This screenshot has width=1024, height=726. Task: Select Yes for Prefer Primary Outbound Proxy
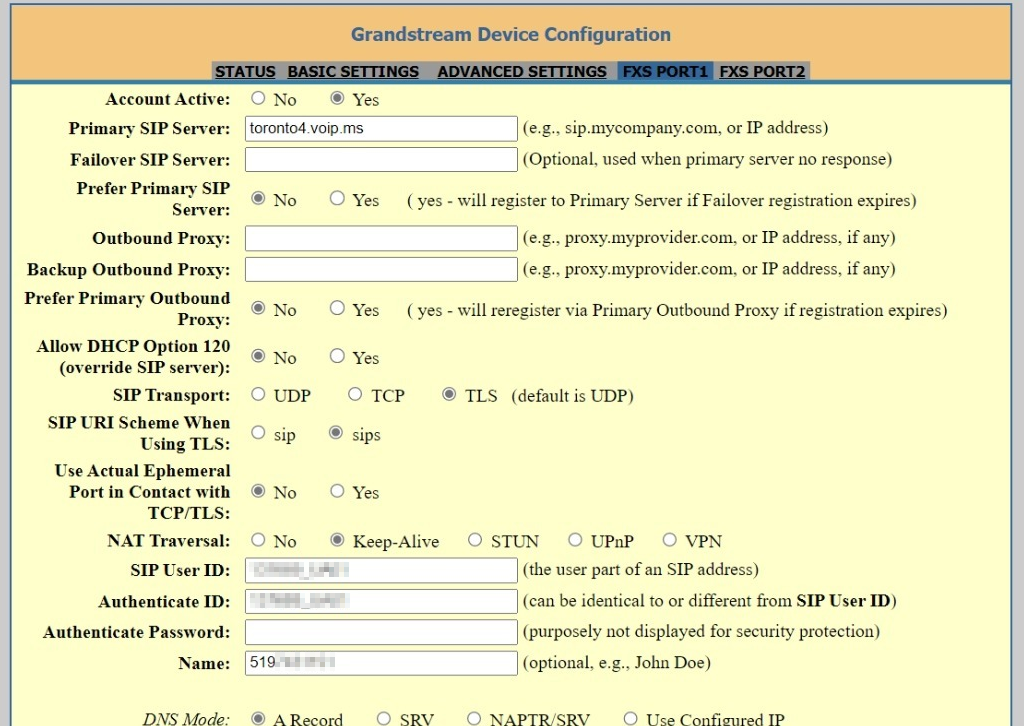click(337, 308)
